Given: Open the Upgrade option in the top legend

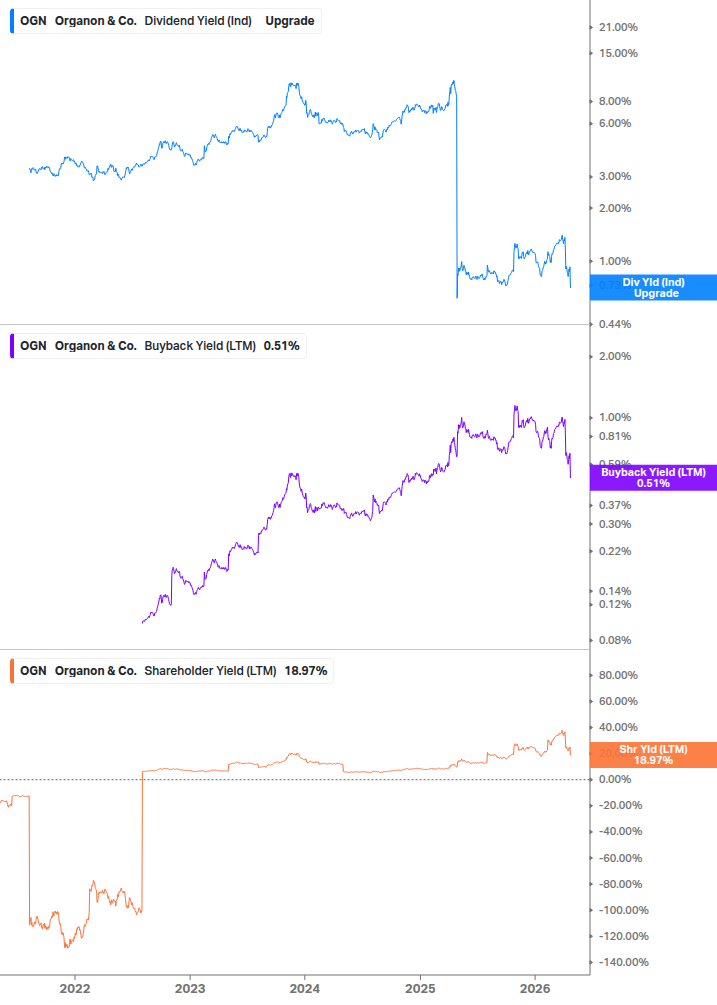Looking at the screenshot, I should click(290, 20).
